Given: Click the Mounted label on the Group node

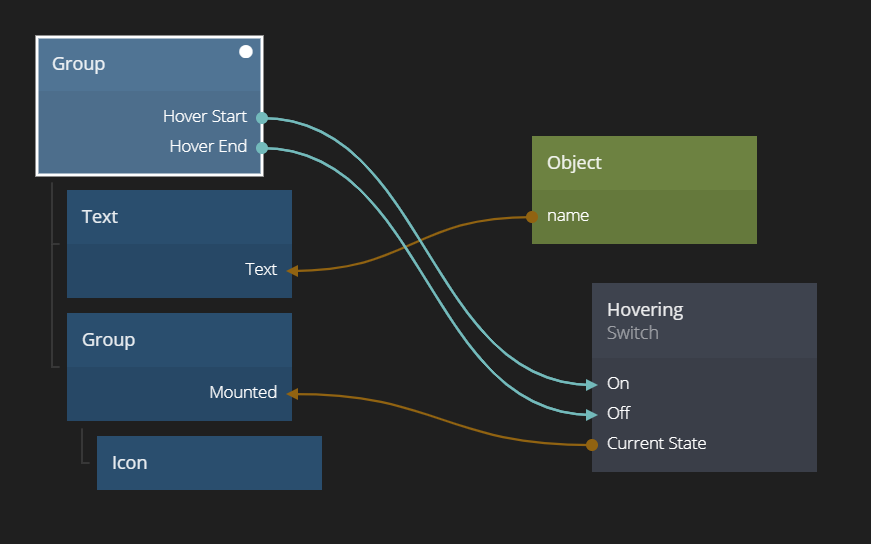Looking at the screenshot, I should (243, 393).
